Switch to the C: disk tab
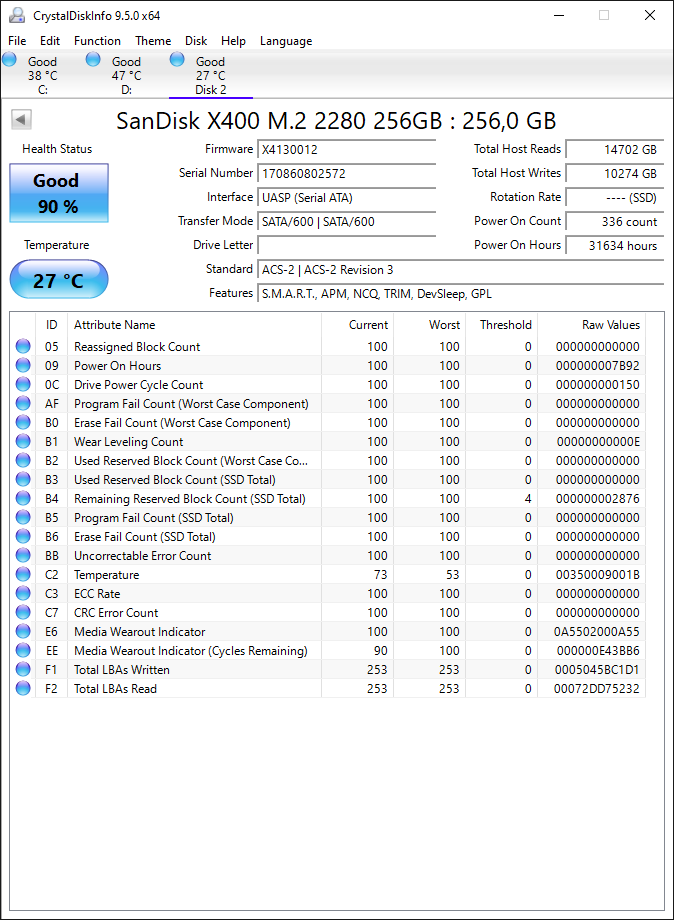Viewport: 674px width, 920px height. pyautogui.click(x=42, y=75)
